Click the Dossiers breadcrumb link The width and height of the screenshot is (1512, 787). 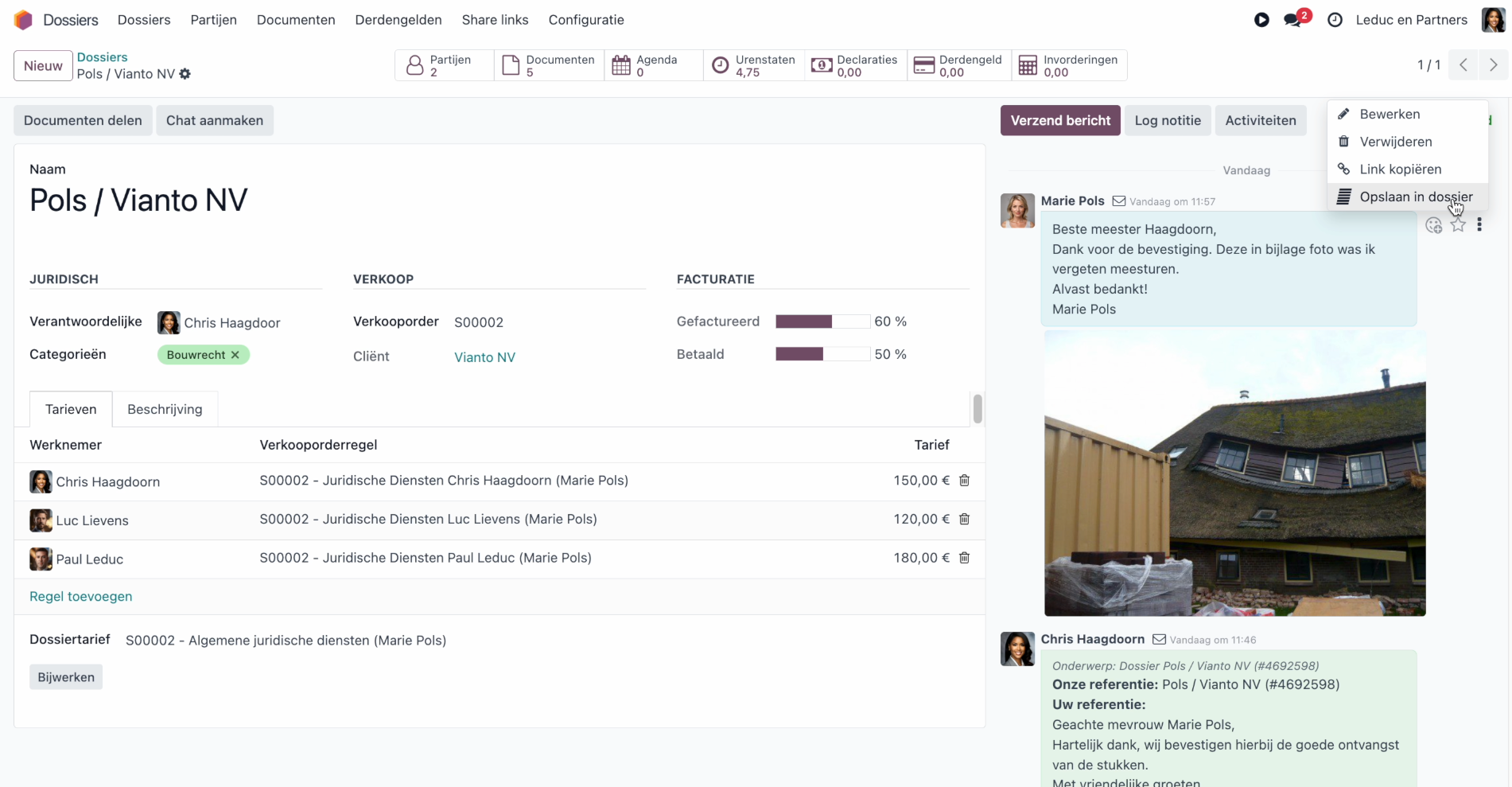pyautogui.click(x=103, y=57)
